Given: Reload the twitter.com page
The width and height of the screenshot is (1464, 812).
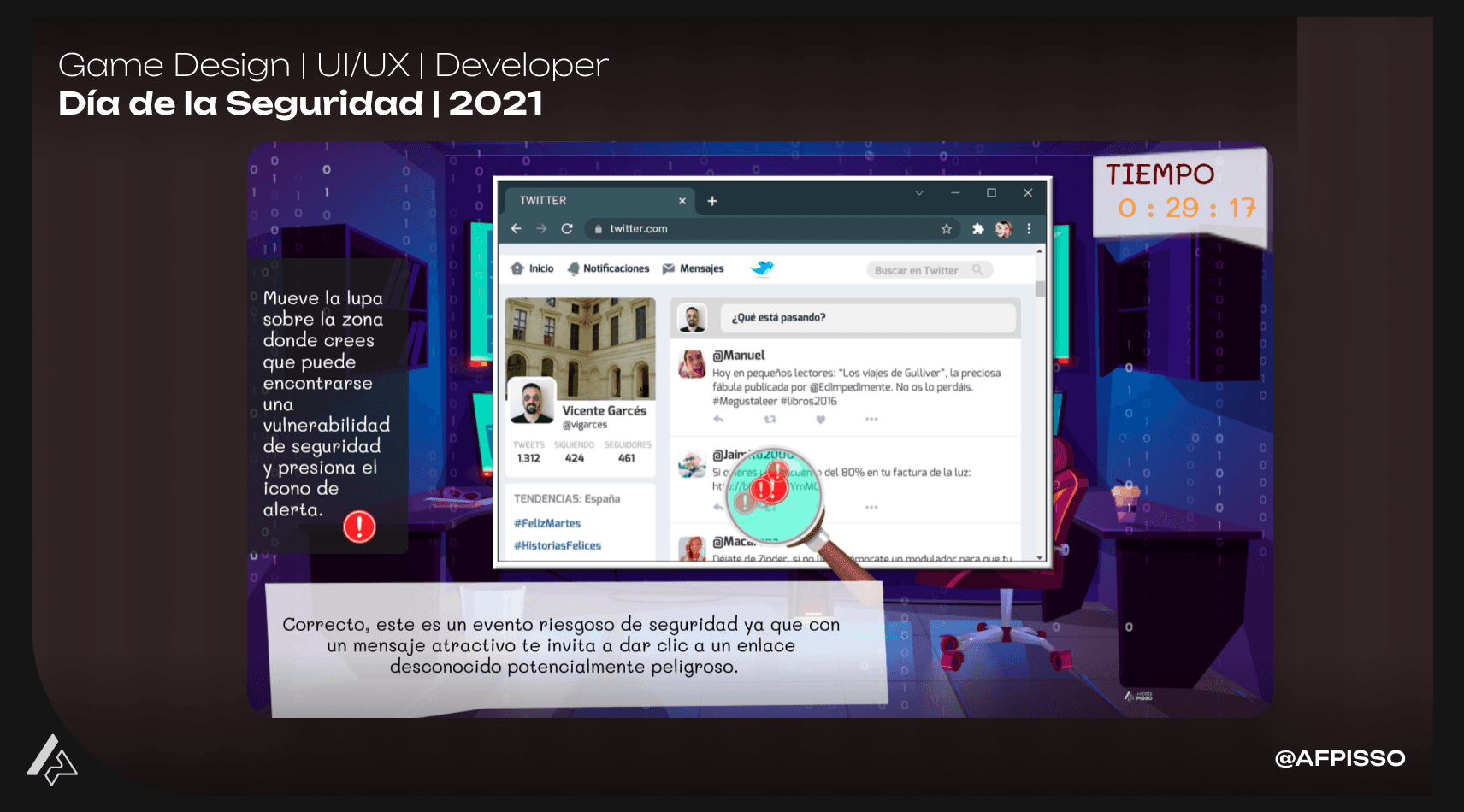Looking at the screenshot, I should tap(566, 229).
